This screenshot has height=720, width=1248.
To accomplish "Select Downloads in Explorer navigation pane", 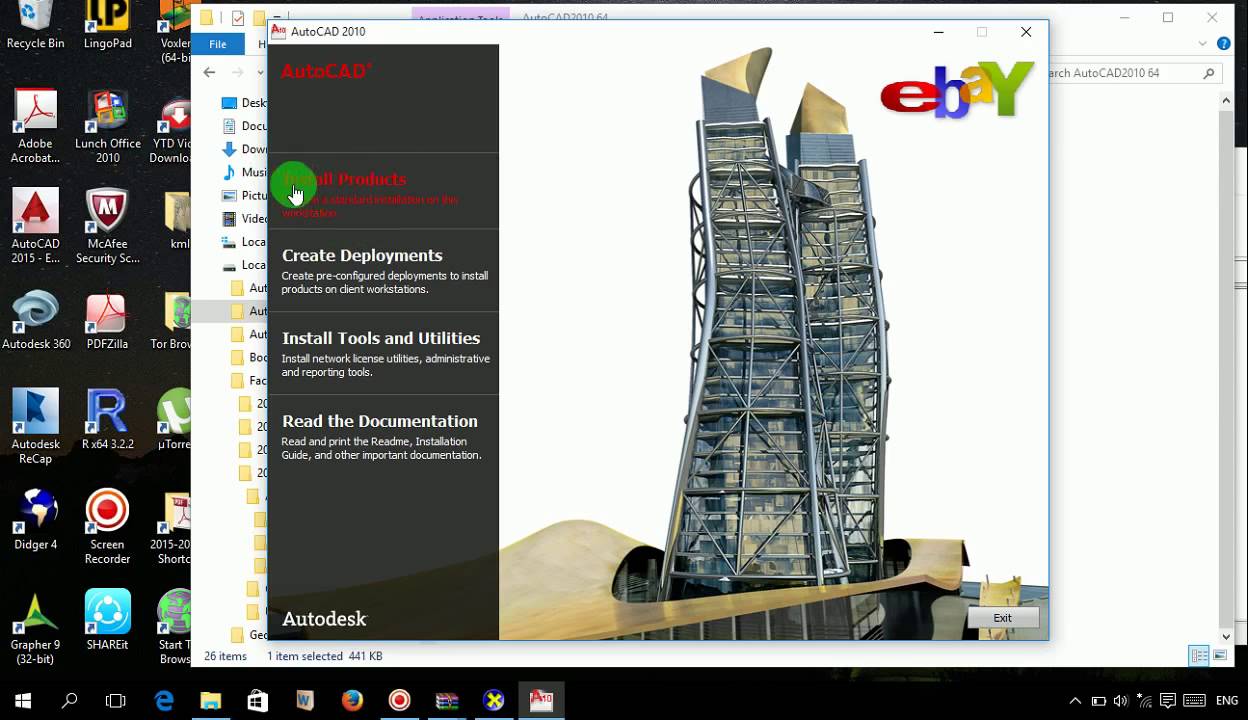I will [x=243, y=149].
